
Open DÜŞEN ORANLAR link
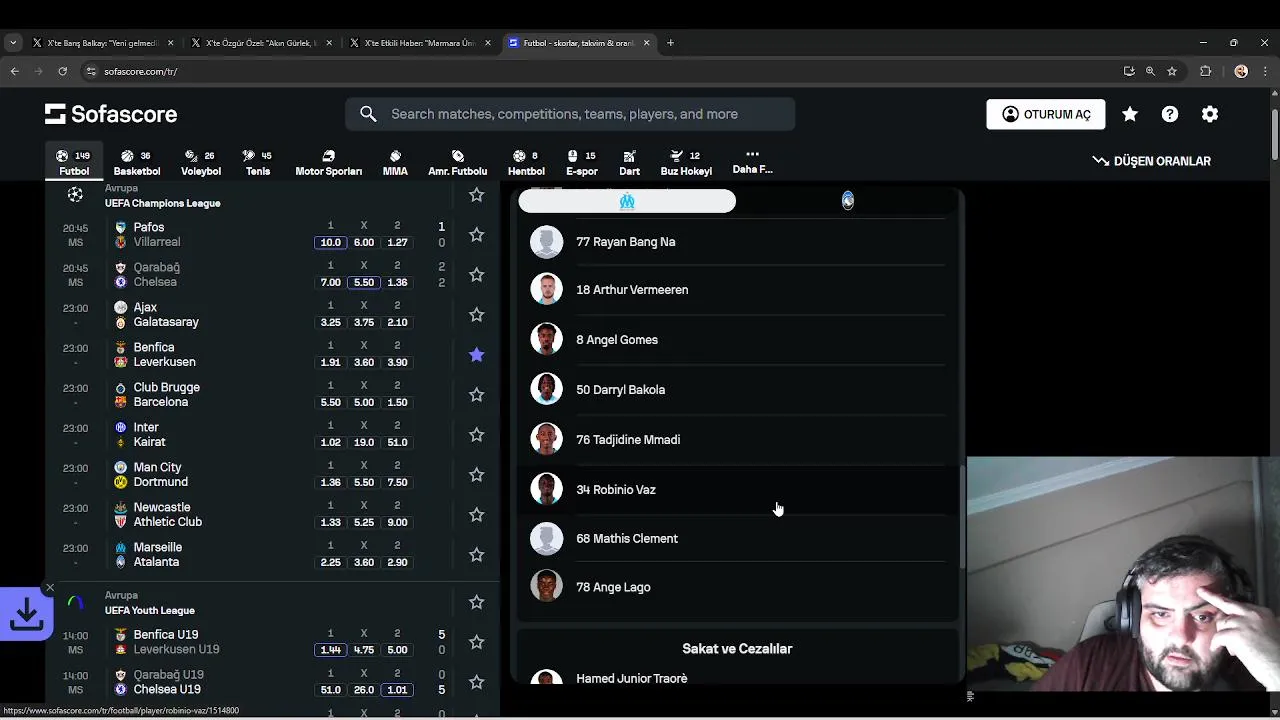click(1151, 161)
